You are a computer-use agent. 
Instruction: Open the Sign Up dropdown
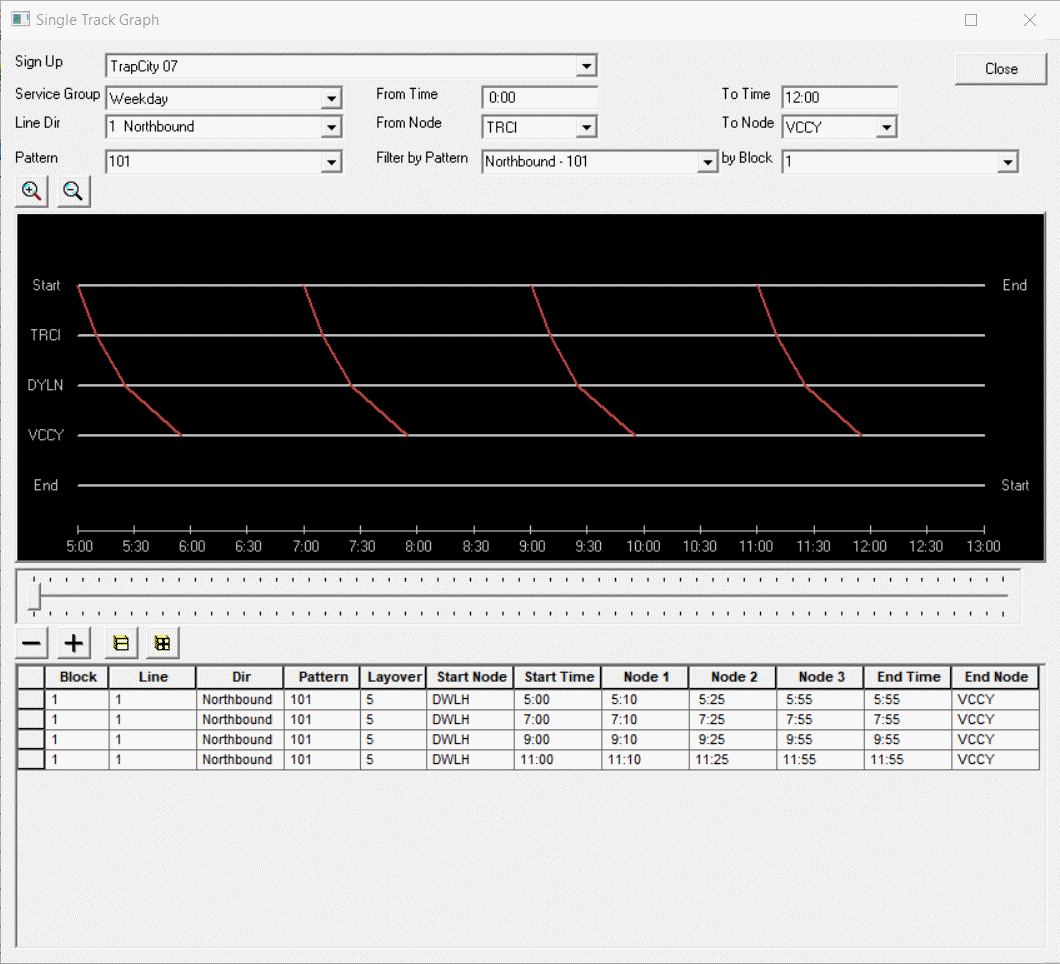point(588,65)
